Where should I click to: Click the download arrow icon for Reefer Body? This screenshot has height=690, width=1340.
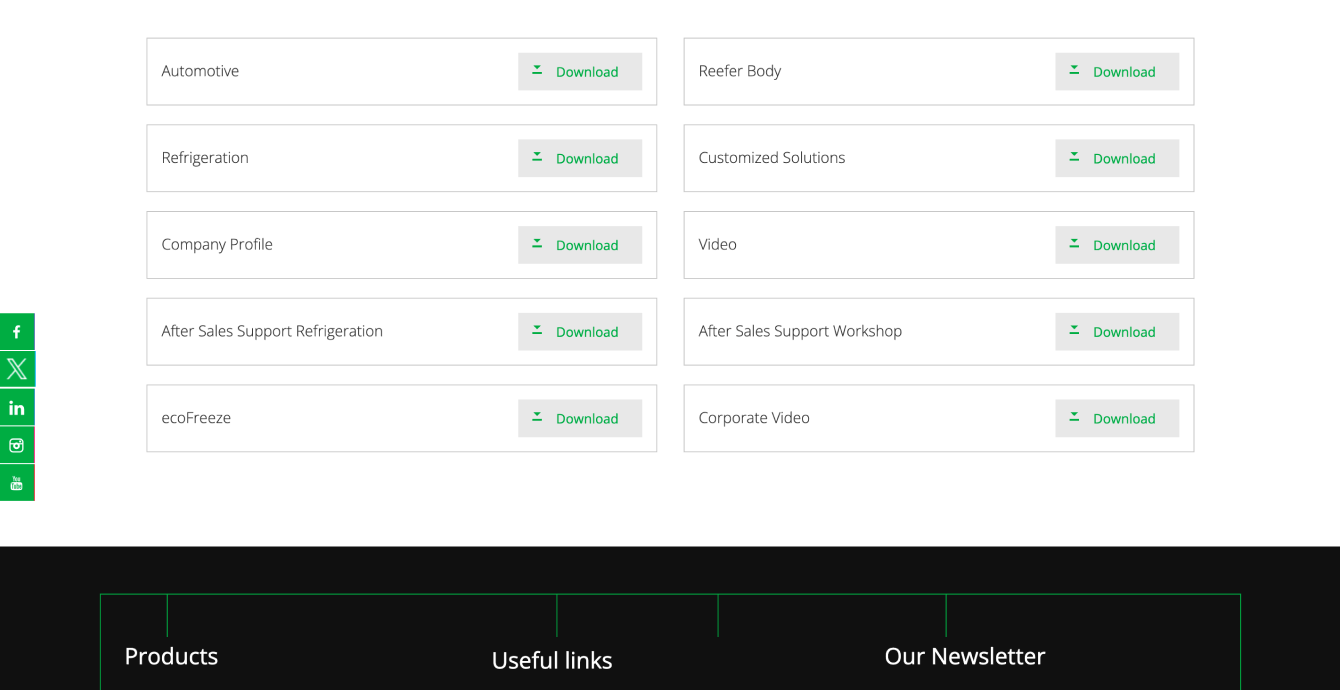(1074, 71)
